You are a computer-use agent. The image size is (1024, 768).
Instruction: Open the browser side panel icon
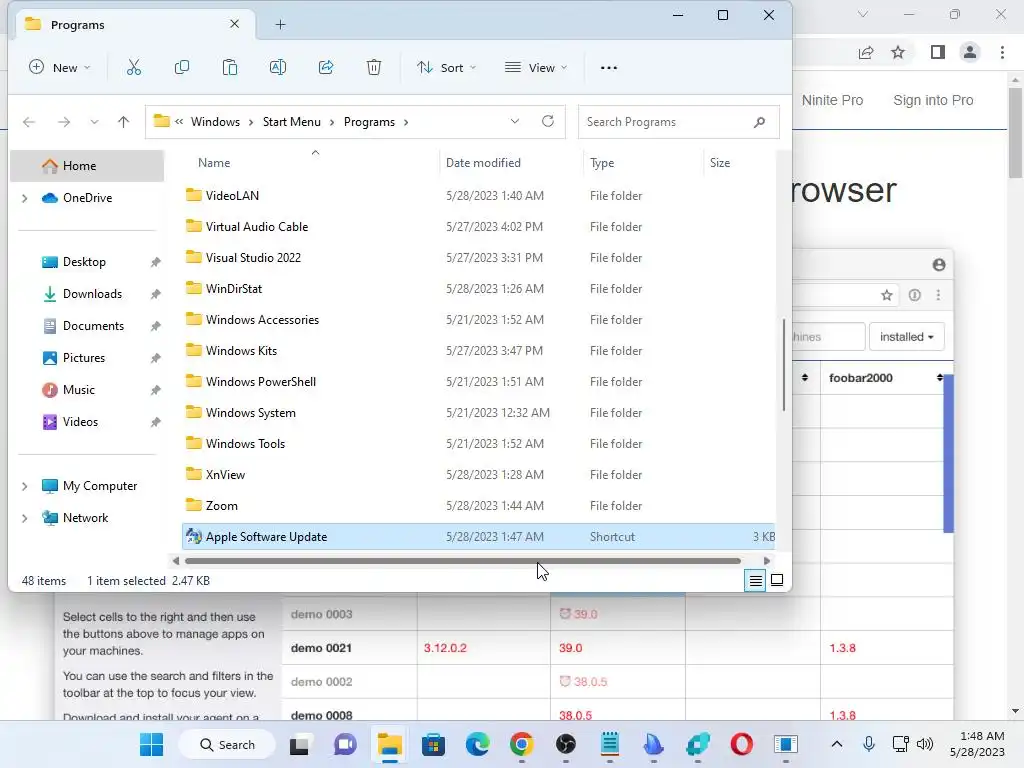938,52
